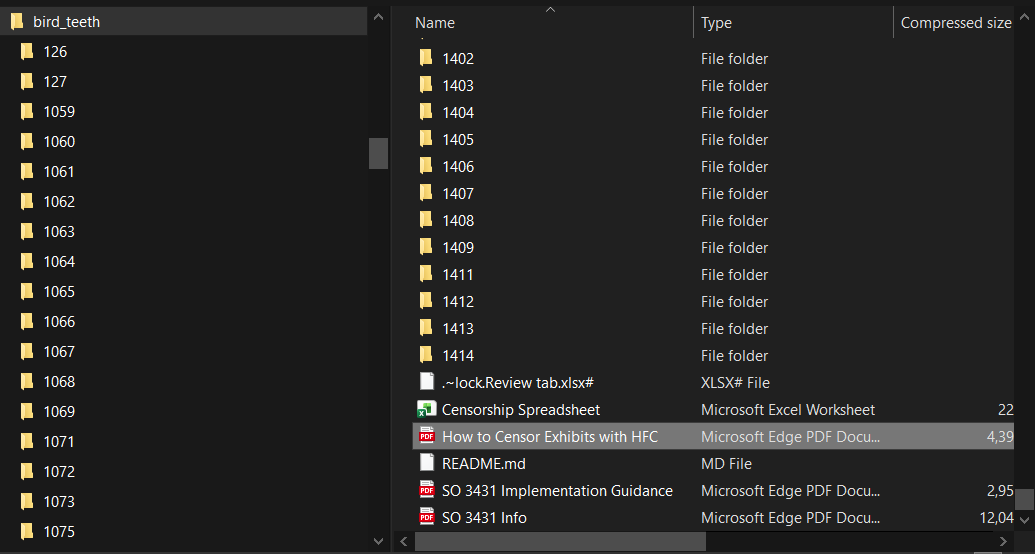1035x554 pixels.
Task: Click folder icon of 1411 in file list
Action: pos(426,275)
